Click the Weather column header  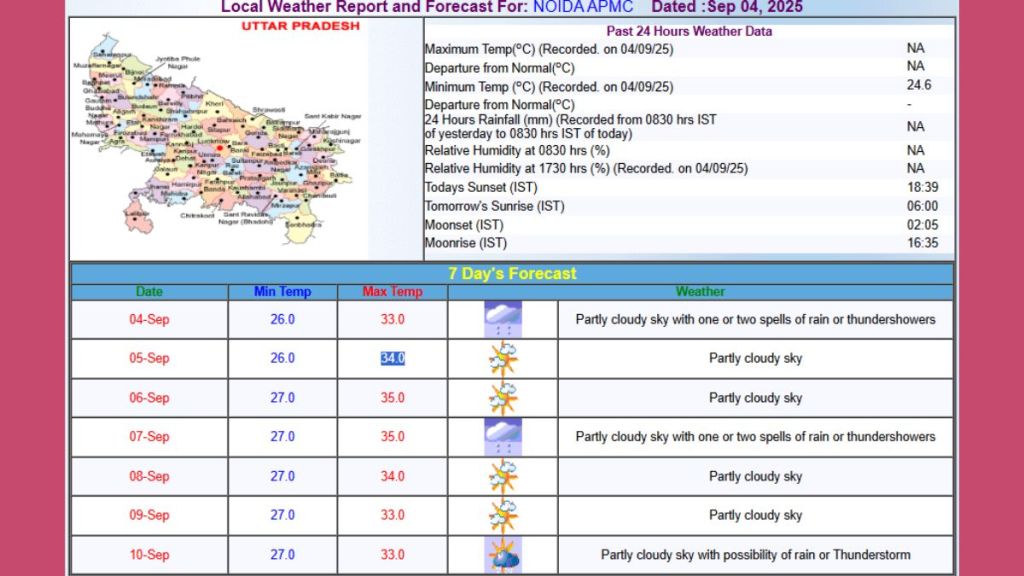[700, 292]
